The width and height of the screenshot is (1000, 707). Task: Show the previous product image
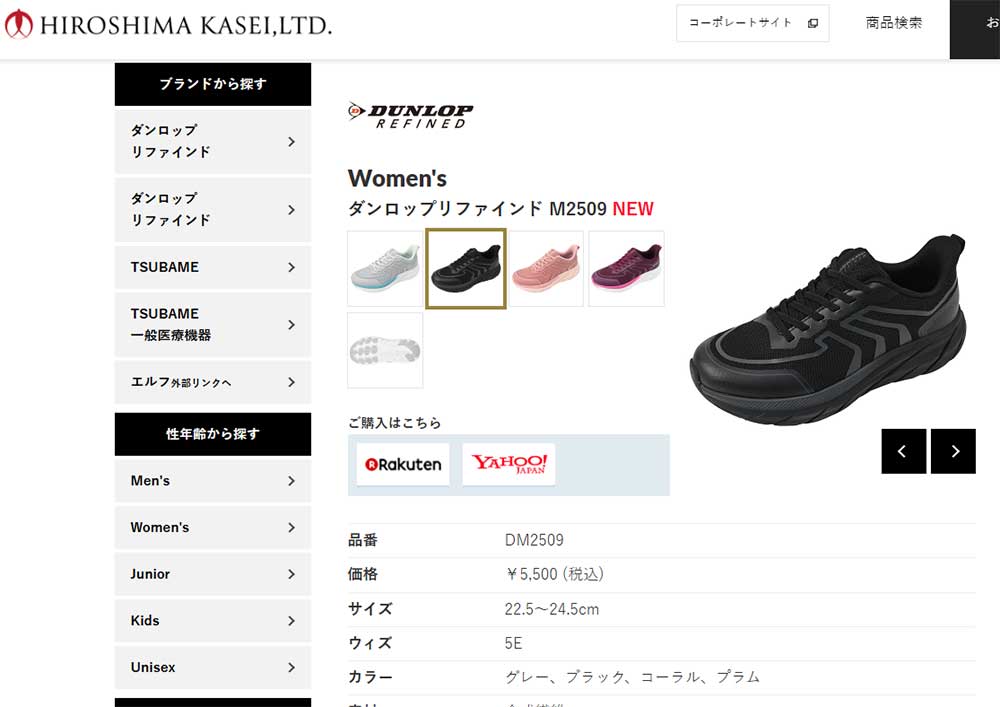904,451
